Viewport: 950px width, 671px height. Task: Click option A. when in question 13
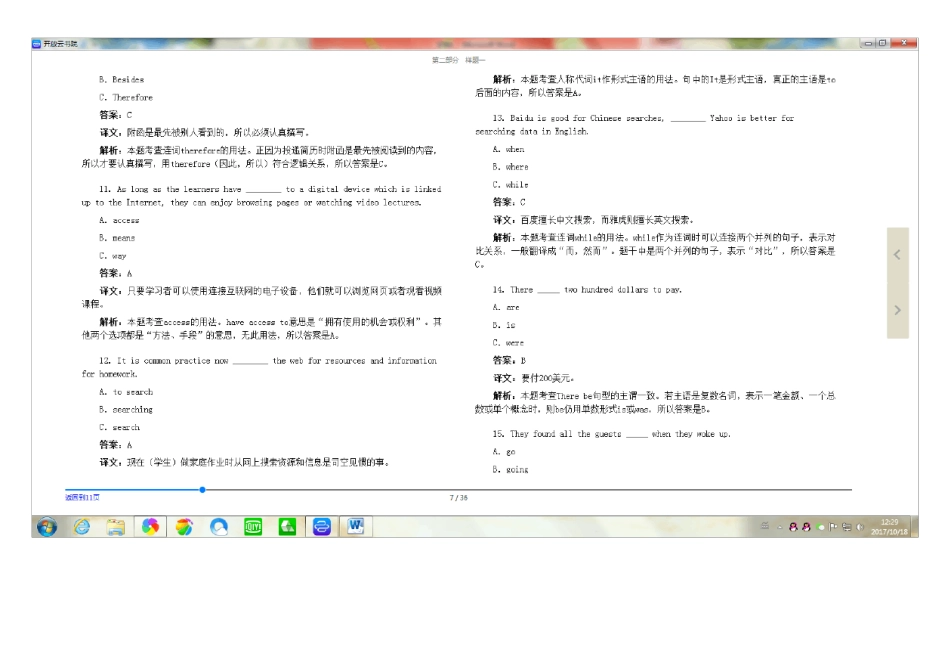pyautogui.click(x=508, y=149)
